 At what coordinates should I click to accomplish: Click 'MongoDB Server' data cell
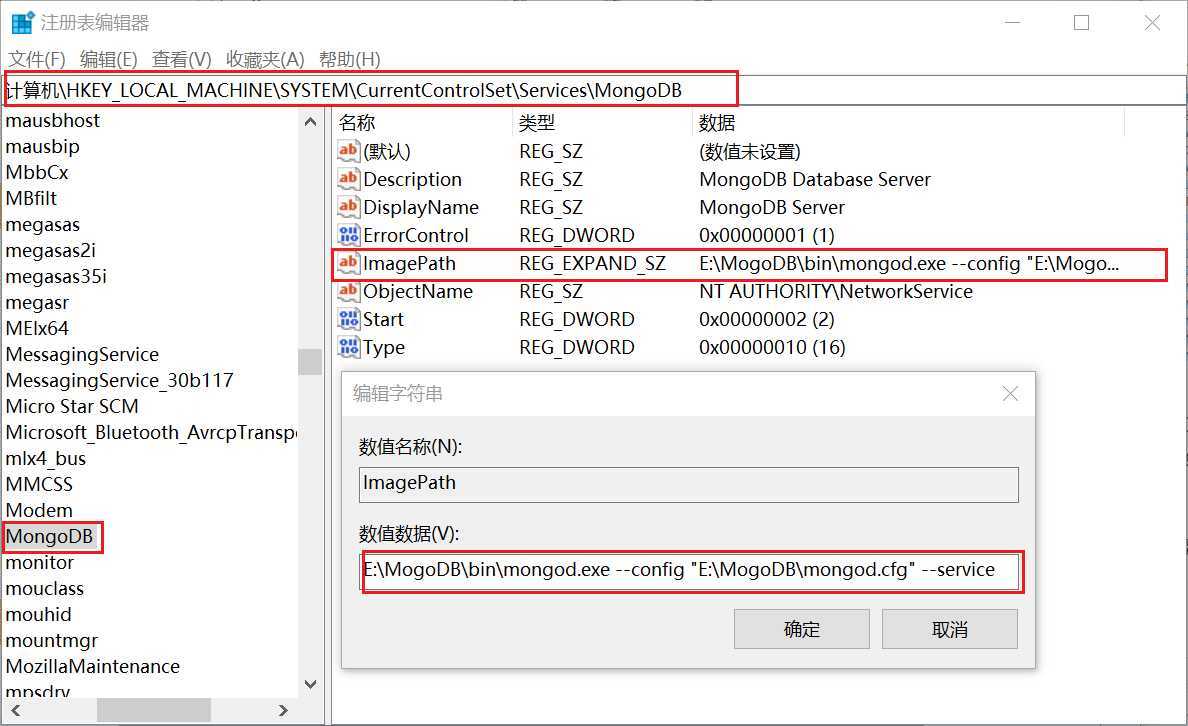click(x=771, y=207)
